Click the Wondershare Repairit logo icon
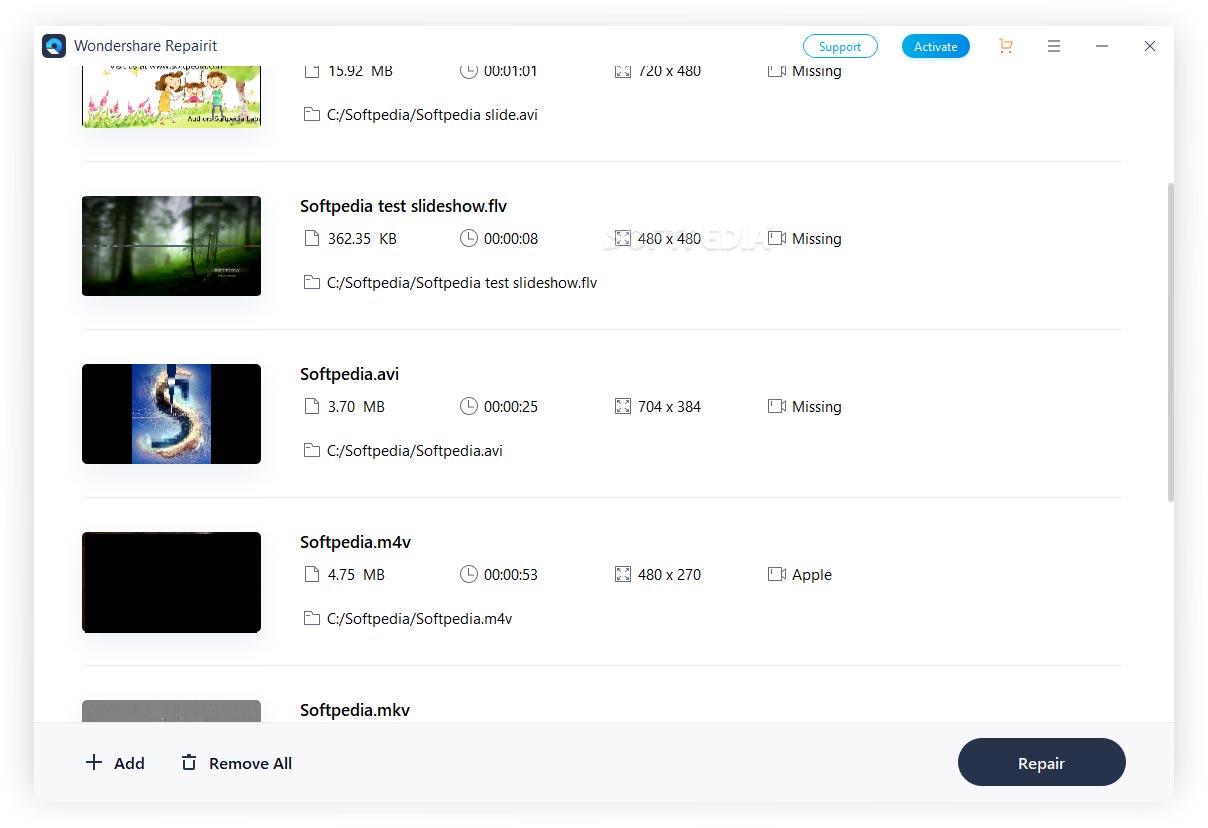1208x828 pixels. click(54, 46)
